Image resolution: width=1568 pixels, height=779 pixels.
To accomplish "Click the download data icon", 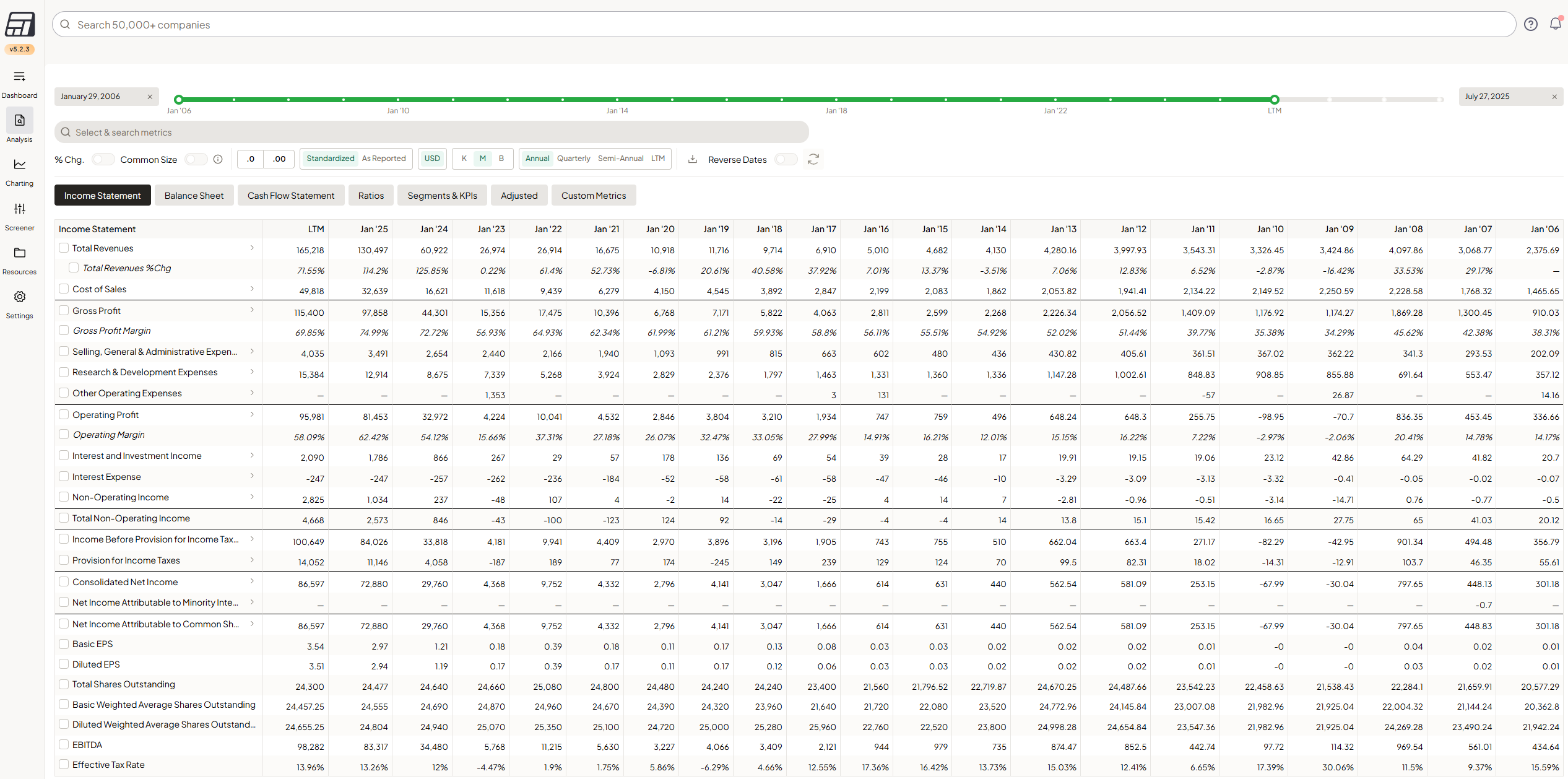I will click(693, 159).
